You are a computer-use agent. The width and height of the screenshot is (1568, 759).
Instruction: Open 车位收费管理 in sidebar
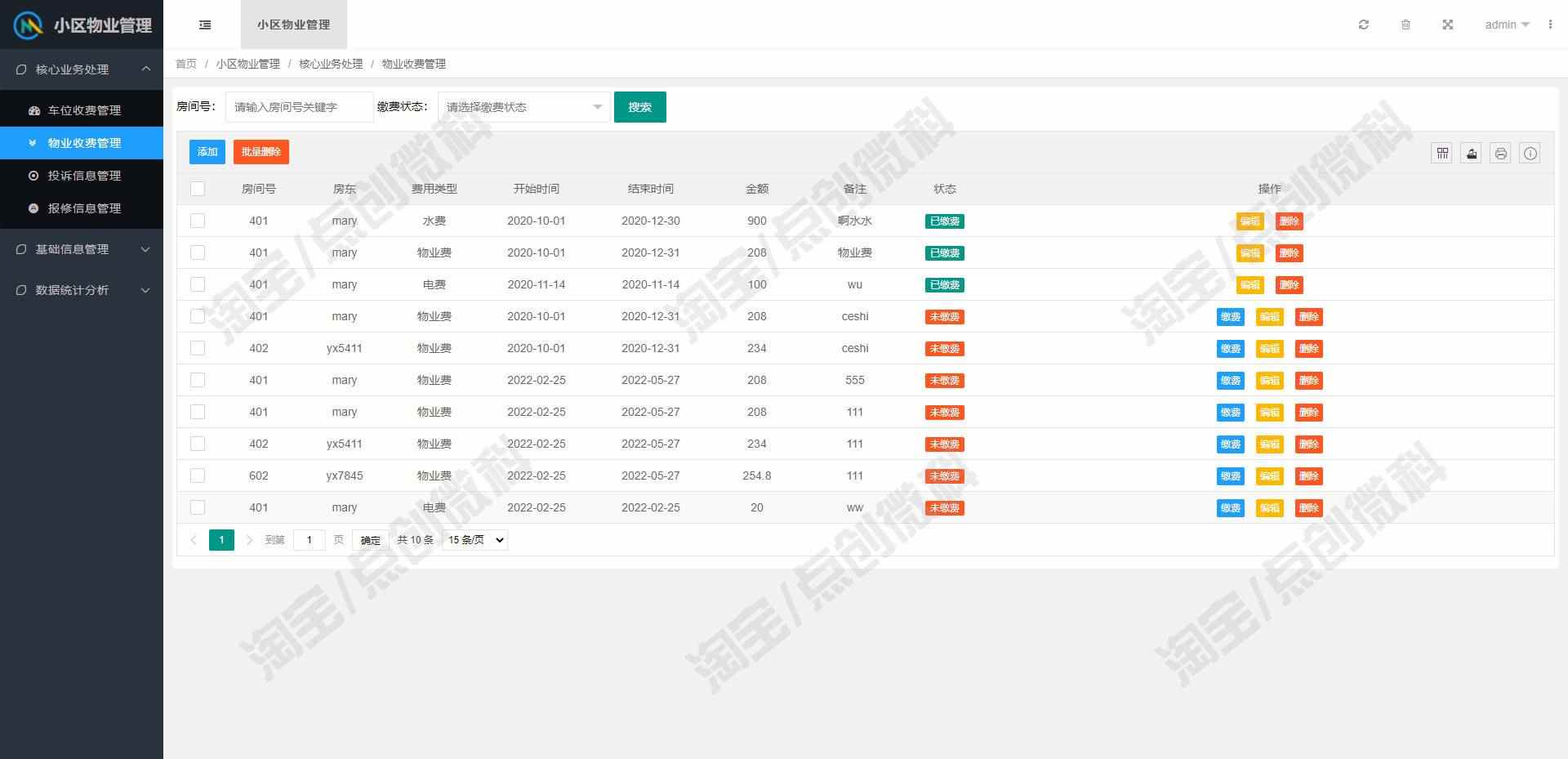tap(82, 110)
